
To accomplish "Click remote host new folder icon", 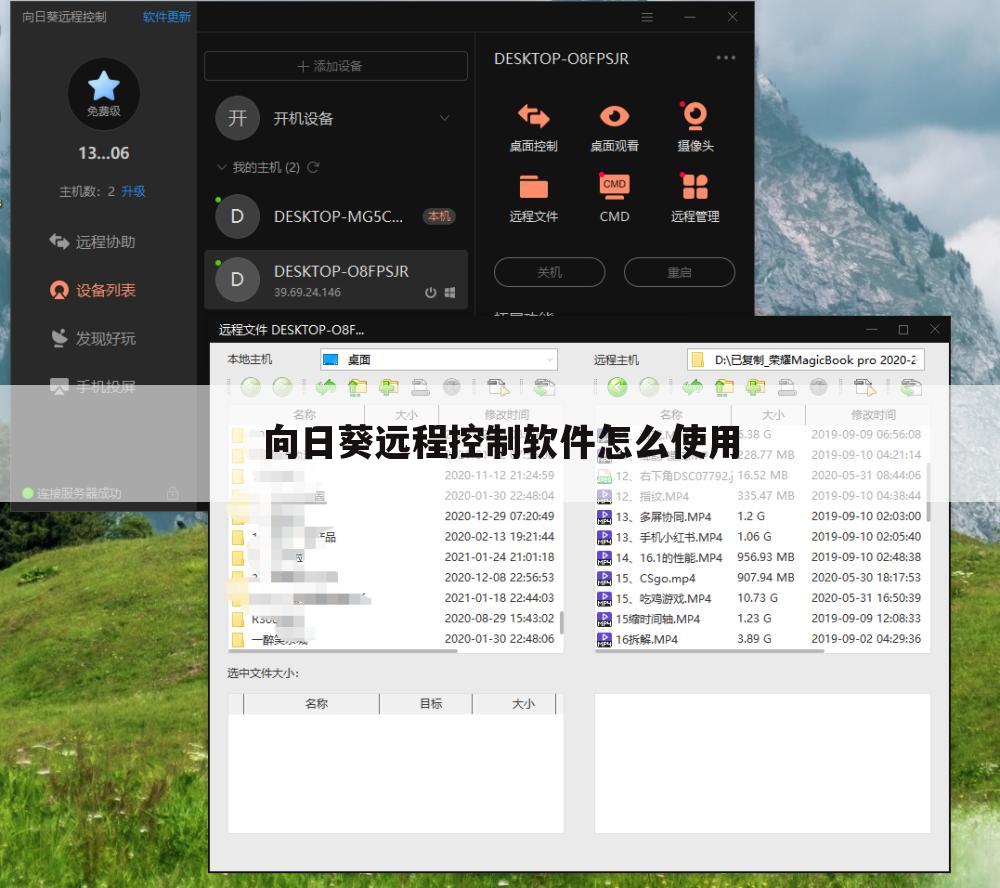I will click(755, 387).
